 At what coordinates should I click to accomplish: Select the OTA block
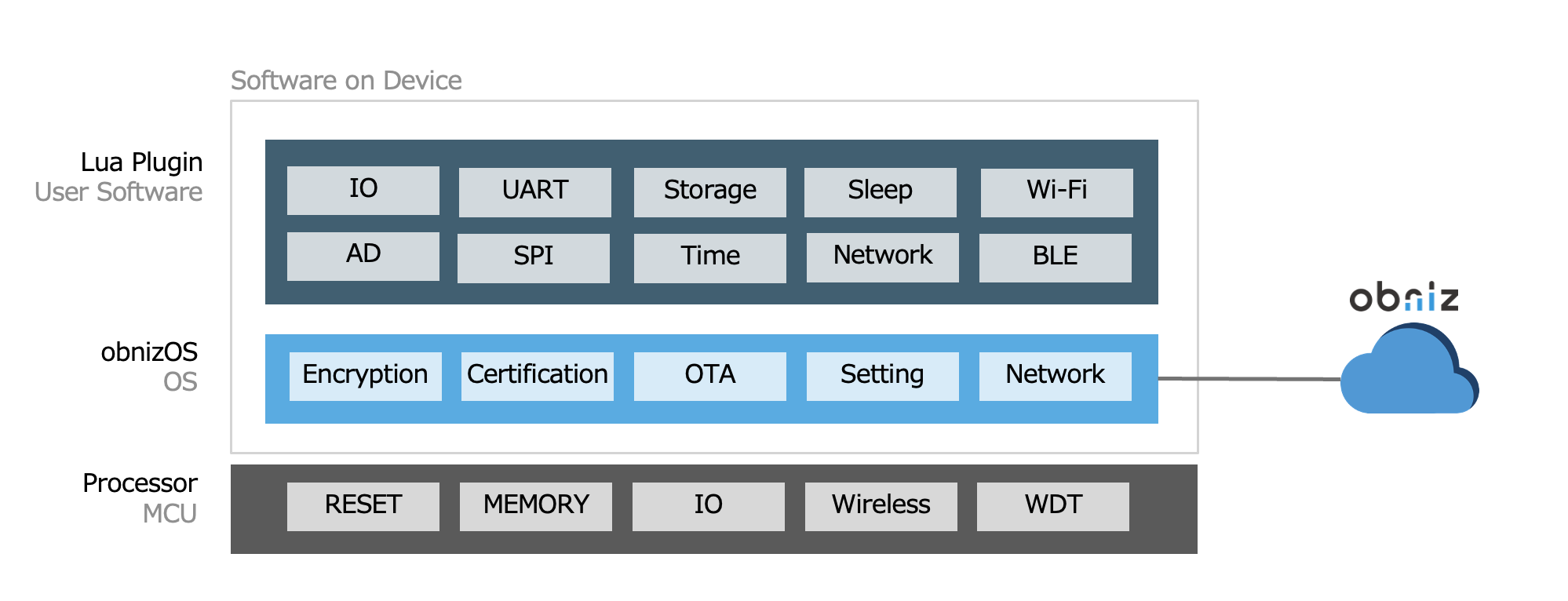(709, 376)
